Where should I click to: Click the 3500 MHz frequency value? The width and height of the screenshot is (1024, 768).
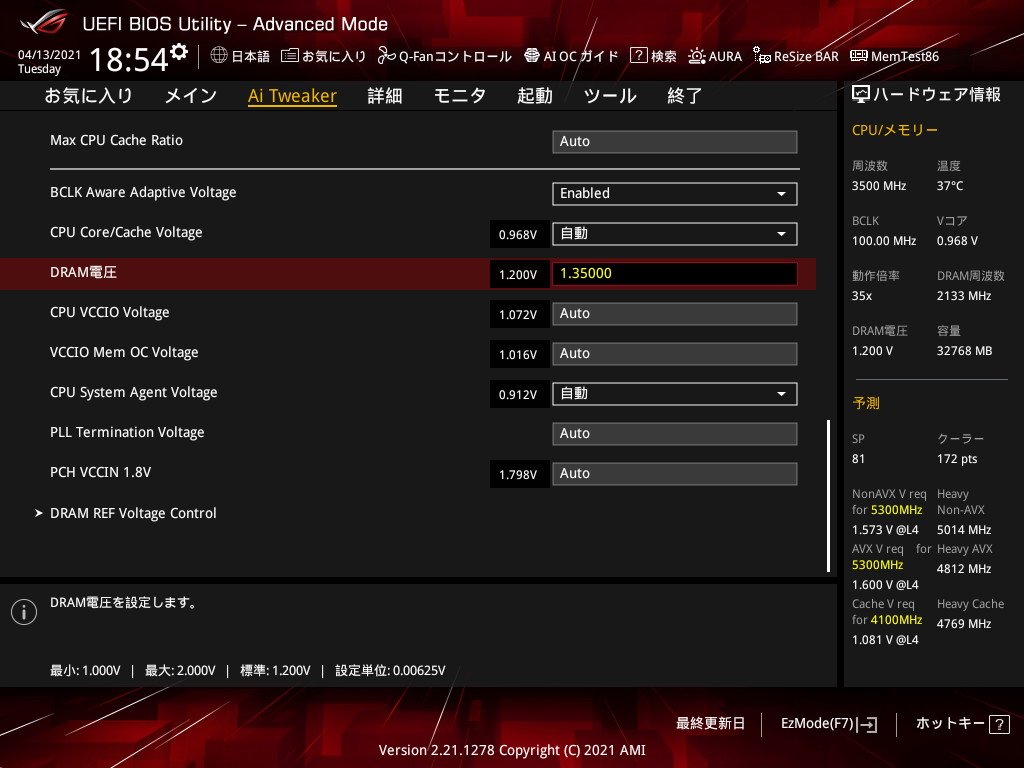879,186
